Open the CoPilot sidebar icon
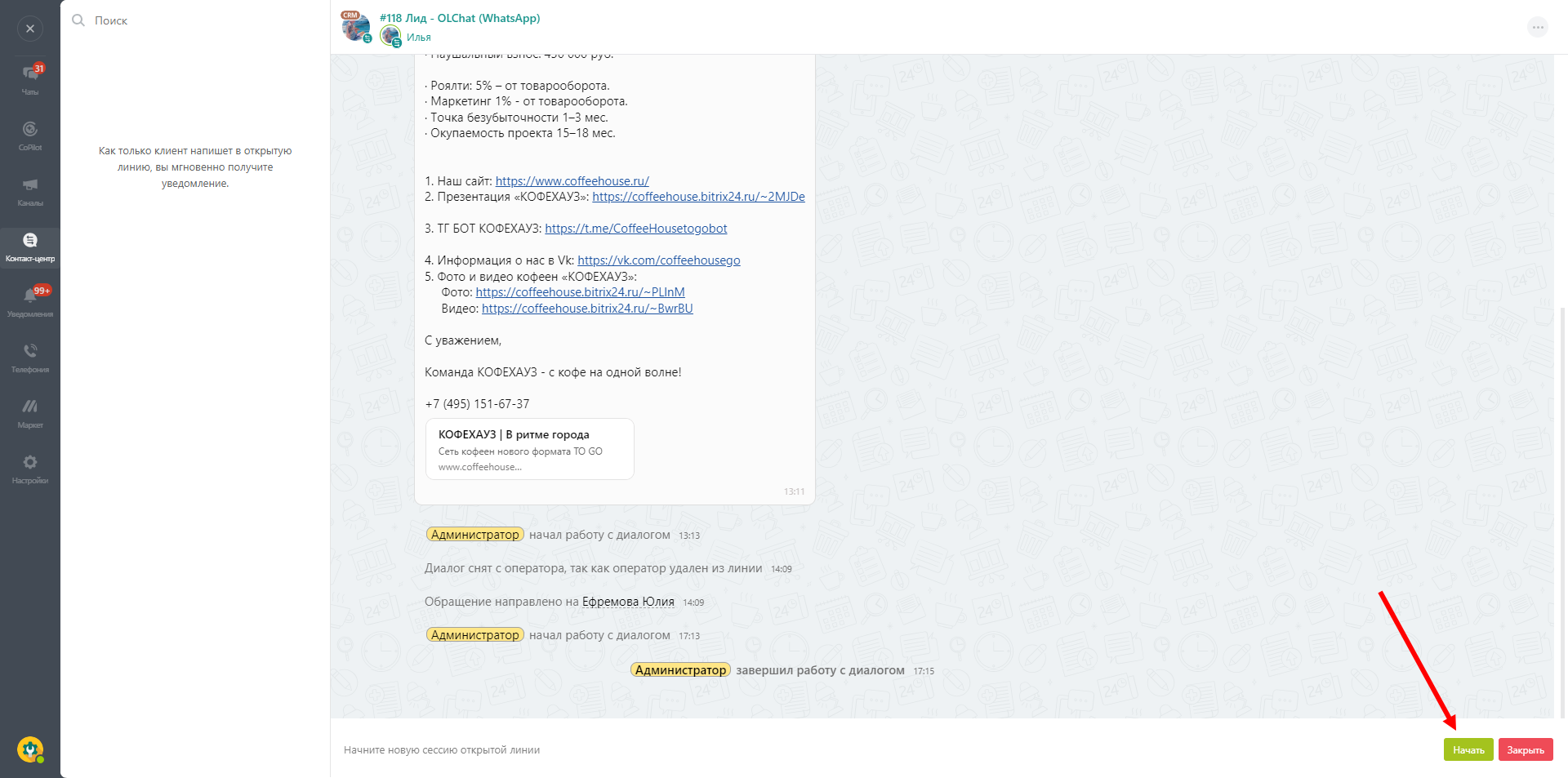 30,134
